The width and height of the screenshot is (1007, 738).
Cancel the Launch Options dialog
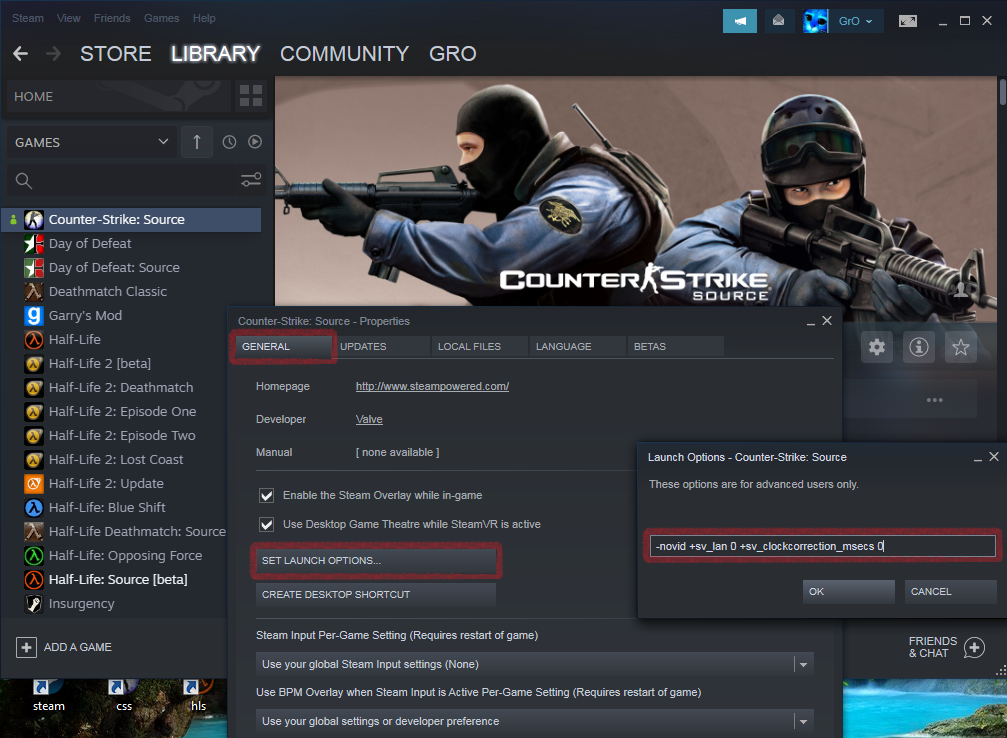point(950,592)
